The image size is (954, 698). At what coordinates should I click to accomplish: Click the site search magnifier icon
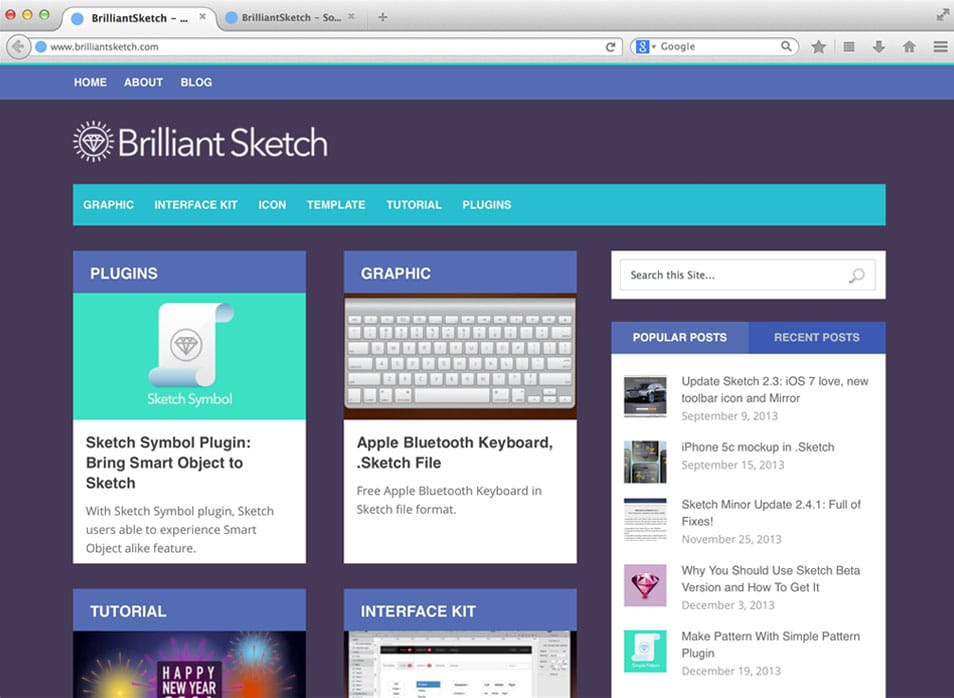(x=857, y=276)
